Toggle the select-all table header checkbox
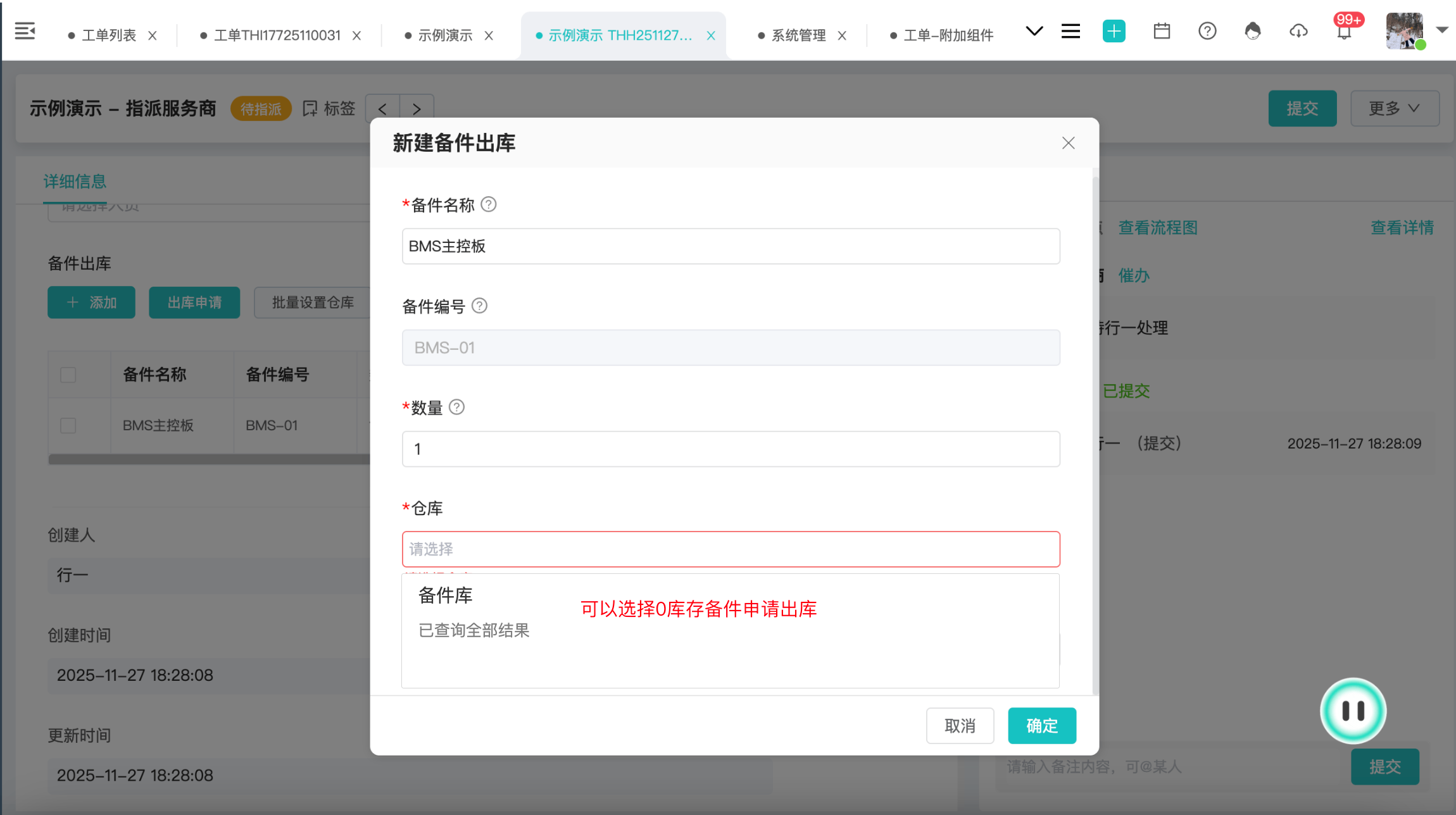This screenshot has width=1456, height=815. click(68, 375)
